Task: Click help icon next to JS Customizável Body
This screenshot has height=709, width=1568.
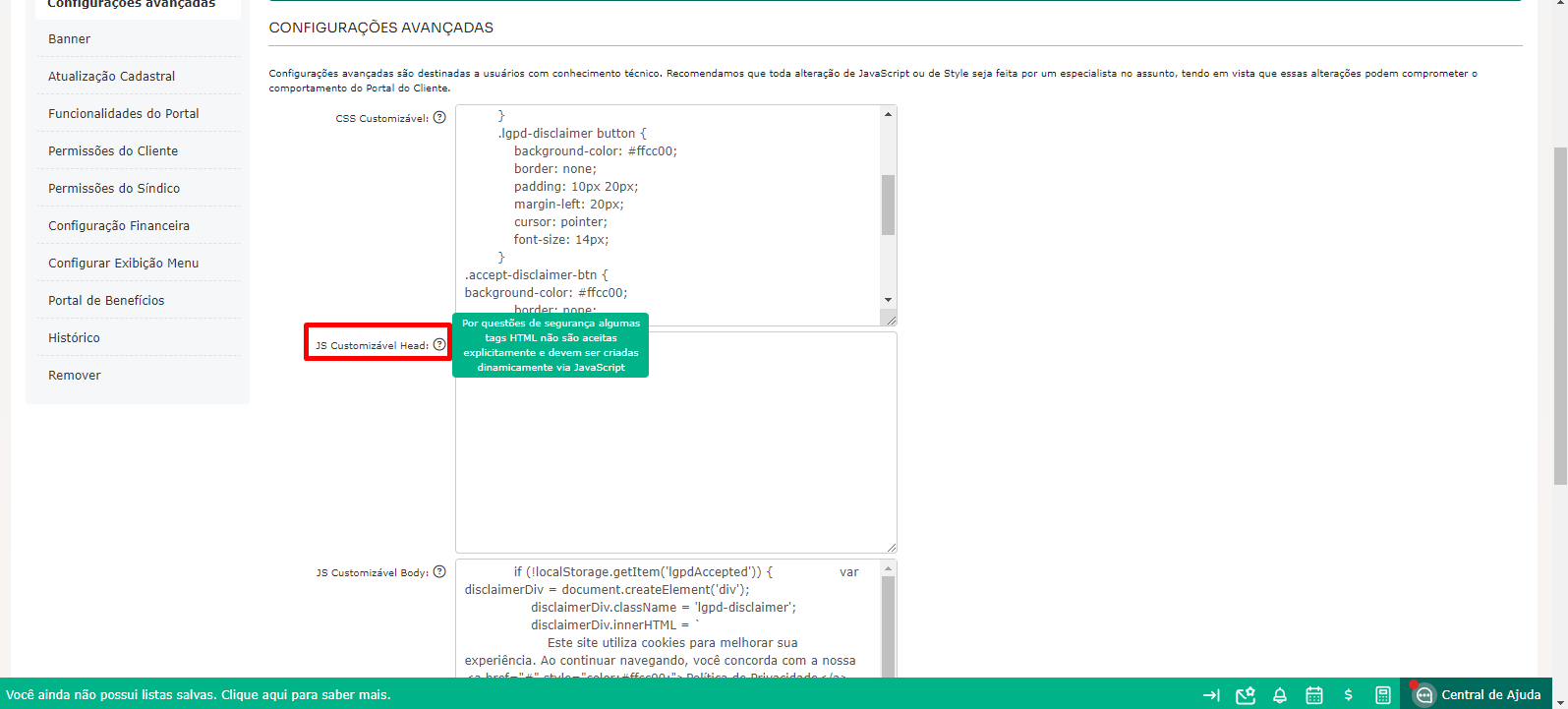Action: (x=439, y=571)
